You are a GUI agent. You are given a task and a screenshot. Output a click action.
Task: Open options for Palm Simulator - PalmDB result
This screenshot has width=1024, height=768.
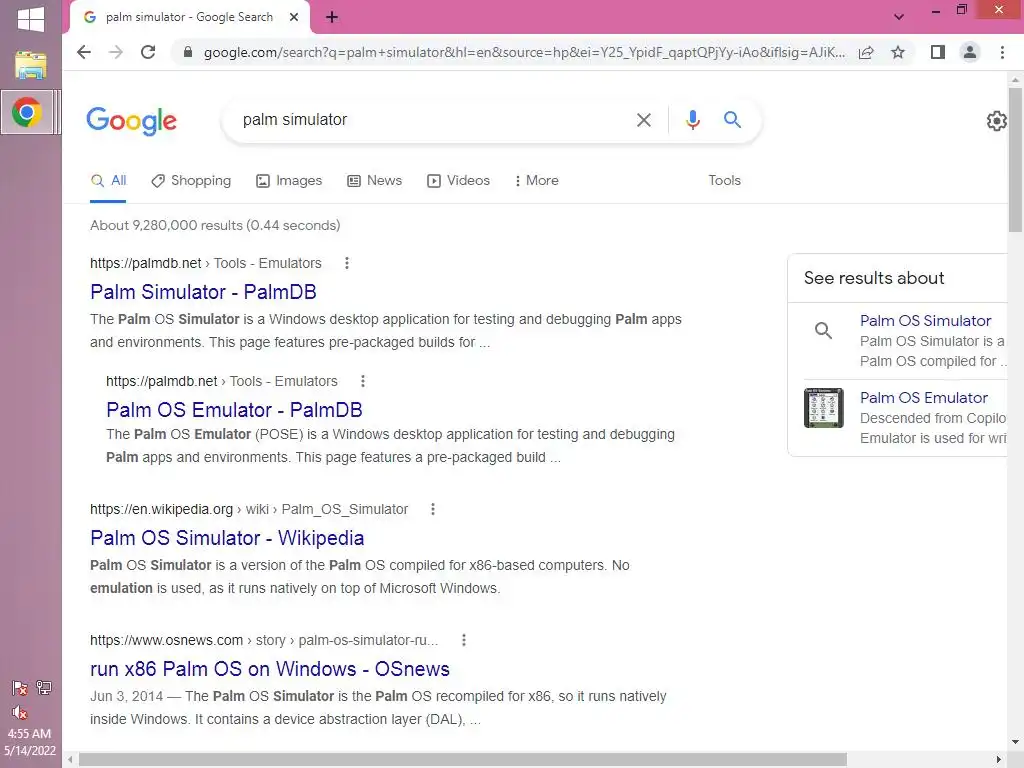pos(347,263)
